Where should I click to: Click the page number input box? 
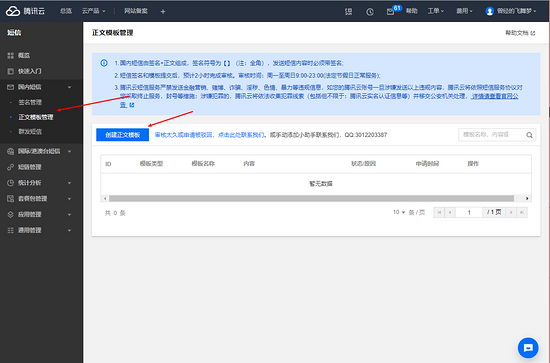point(469,212)
